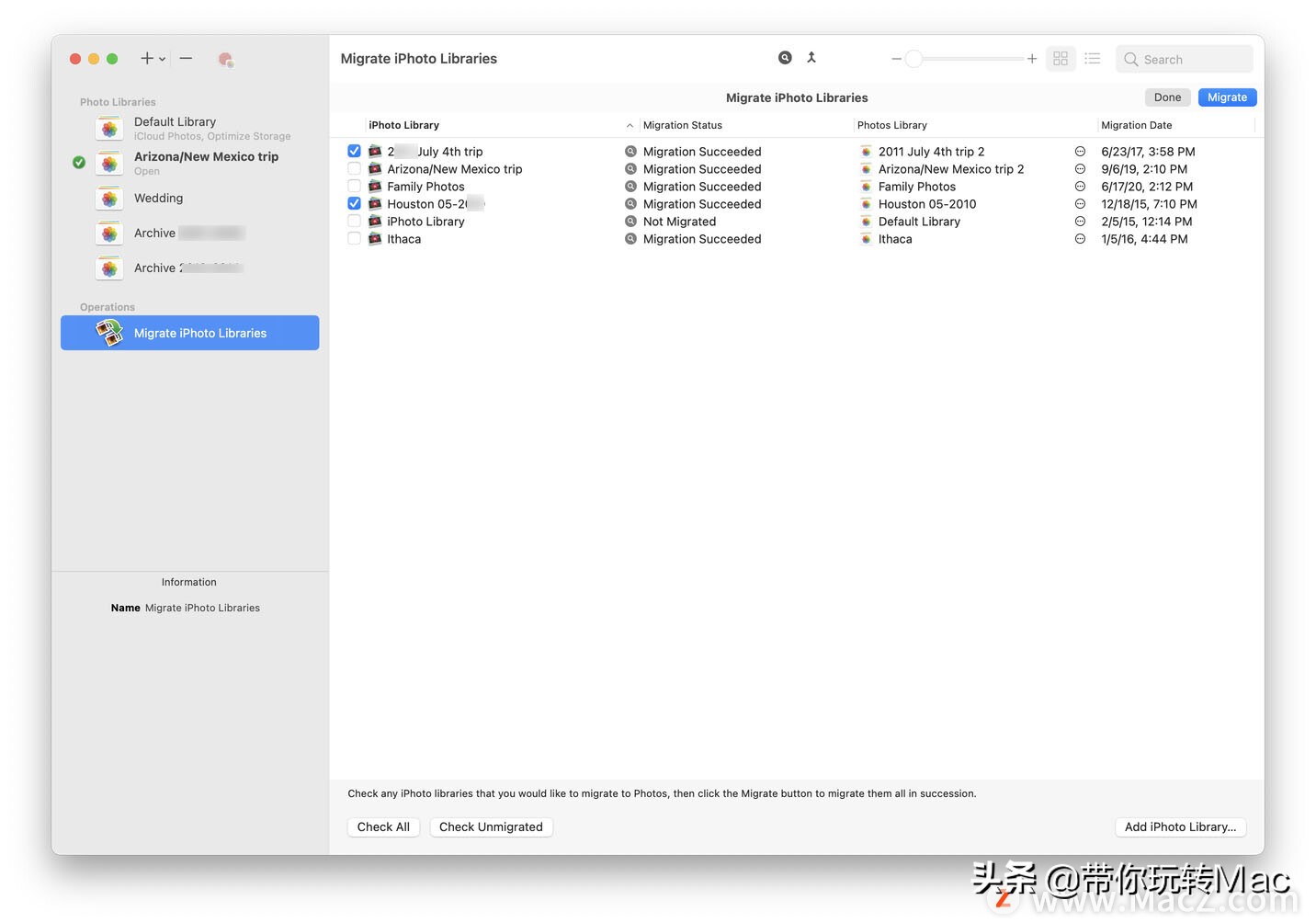1316x923 pixels.
Task: Click the ellipsis icon in the 6/17/20 row
Action: [1080, 186]
